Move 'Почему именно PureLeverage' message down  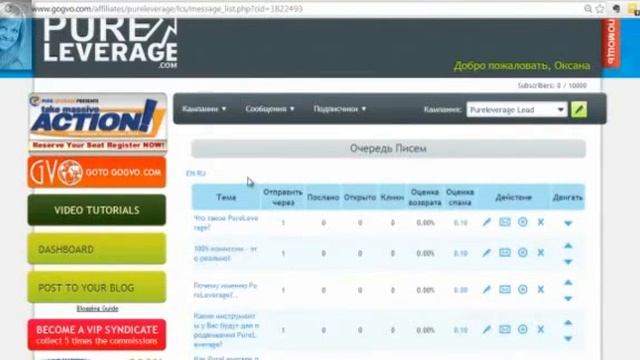click(x=568, y=298)
